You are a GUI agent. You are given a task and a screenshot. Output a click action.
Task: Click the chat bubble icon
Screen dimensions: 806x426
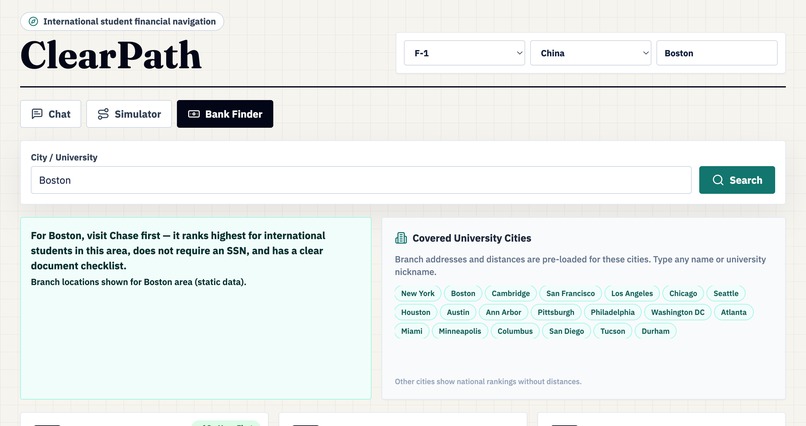[37, 114]
